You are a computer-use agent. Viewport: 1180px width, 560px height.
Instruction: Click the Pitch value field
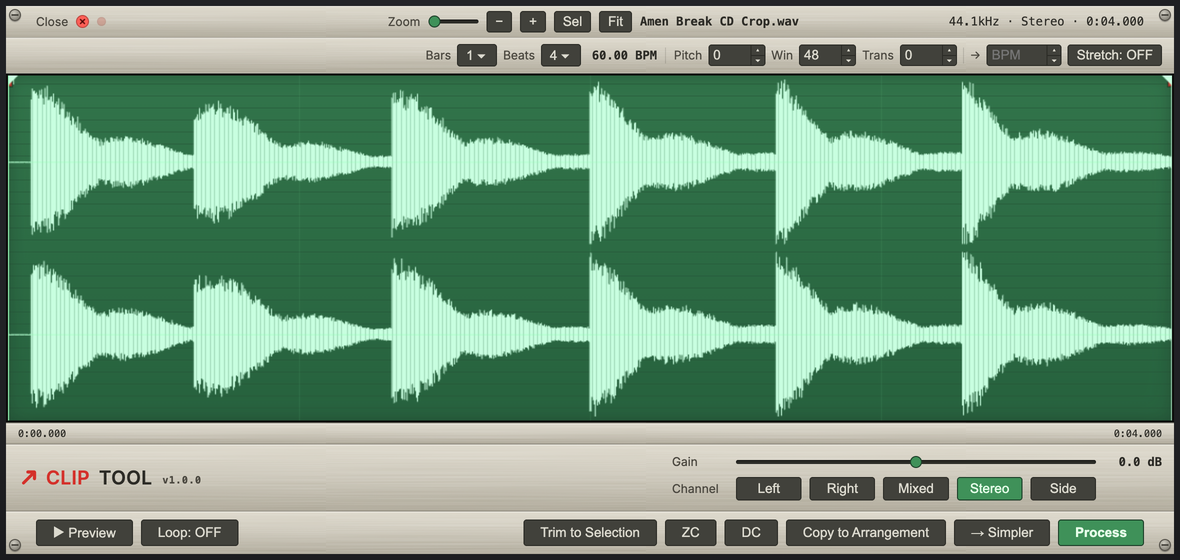pos(730,55)
